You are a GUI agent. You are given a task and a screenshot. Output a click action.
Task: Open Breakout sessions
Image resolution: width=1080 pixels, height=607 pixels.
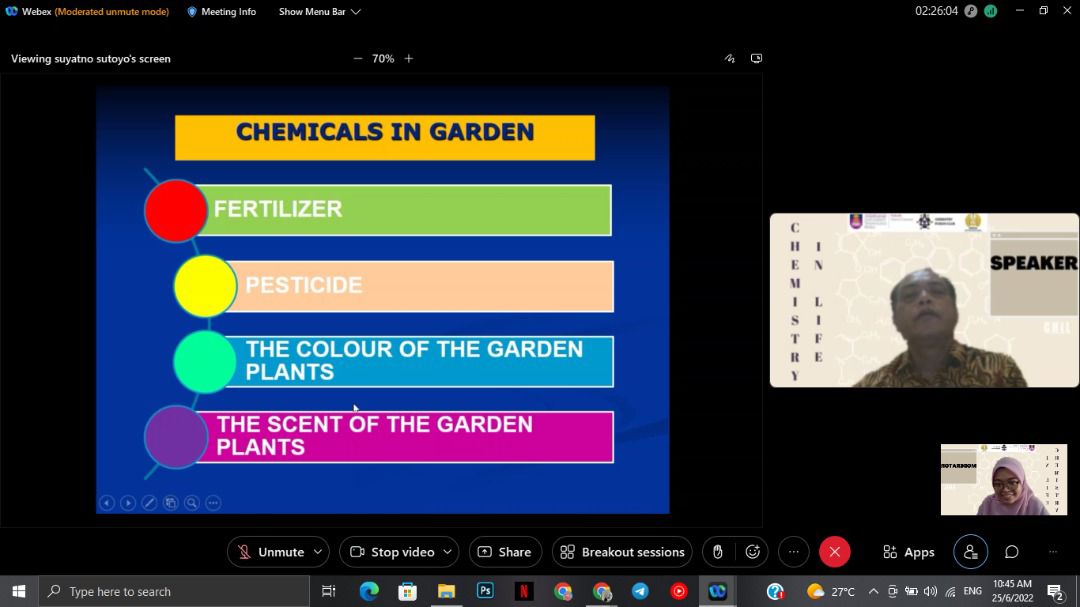(x=622, y=552)
